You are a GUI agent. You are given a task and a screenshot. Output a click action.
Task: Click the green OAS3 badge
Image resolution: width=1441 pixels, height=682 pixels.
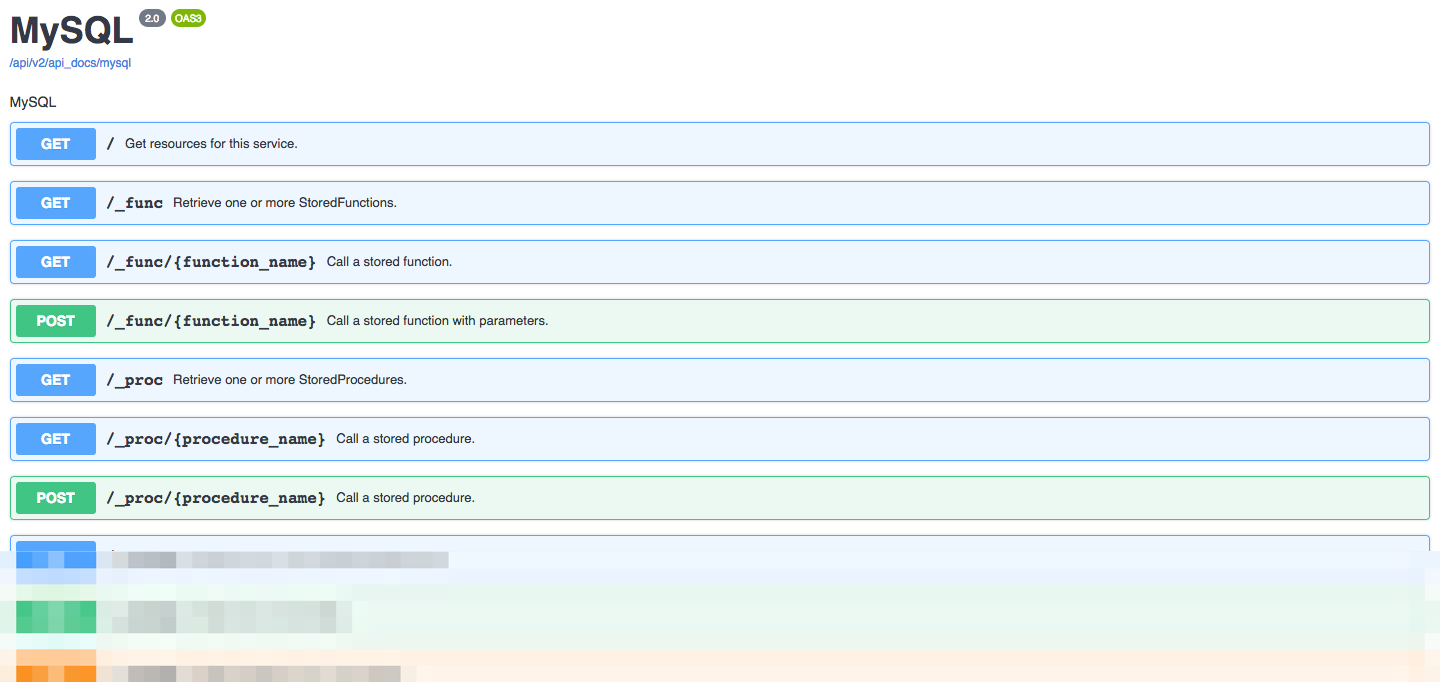coord(188,17)
